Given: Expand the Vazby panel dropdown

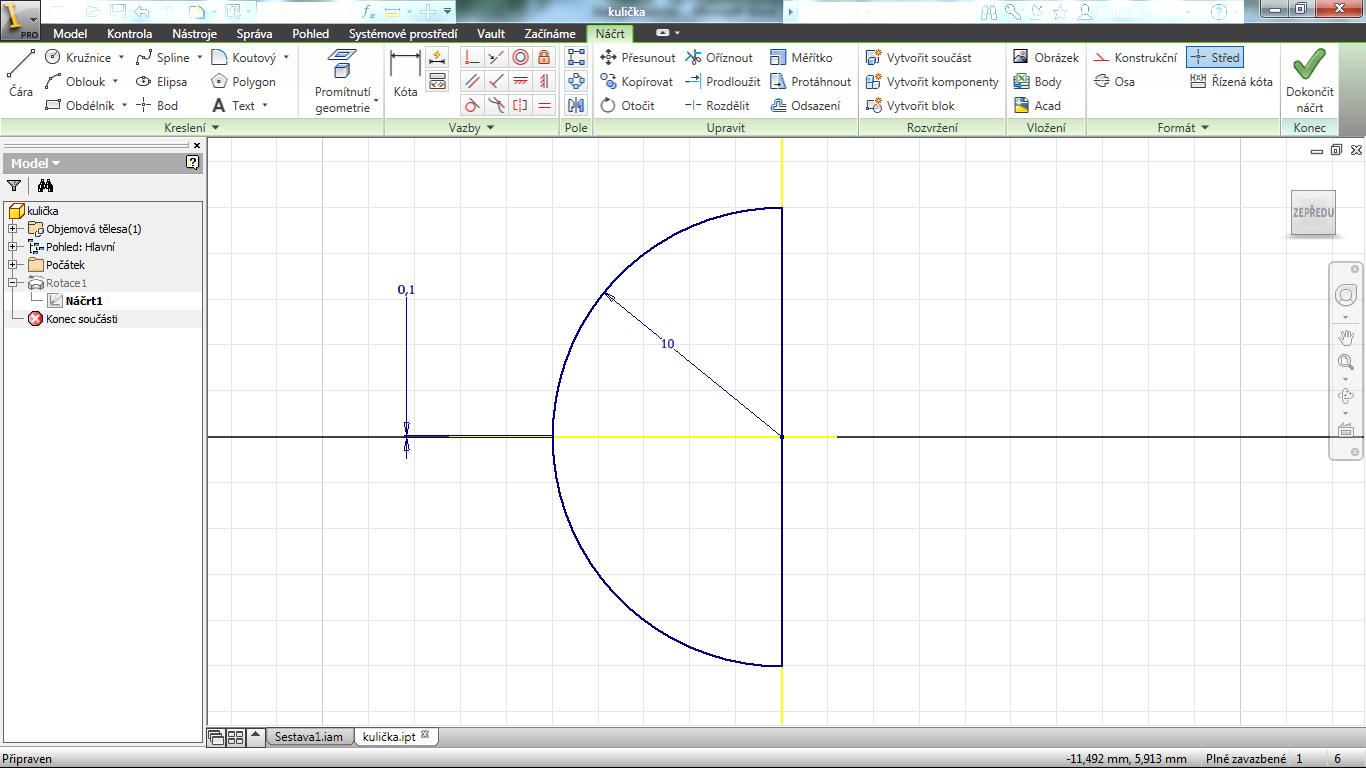Looking at the screenshot, I should pos(490,128).
